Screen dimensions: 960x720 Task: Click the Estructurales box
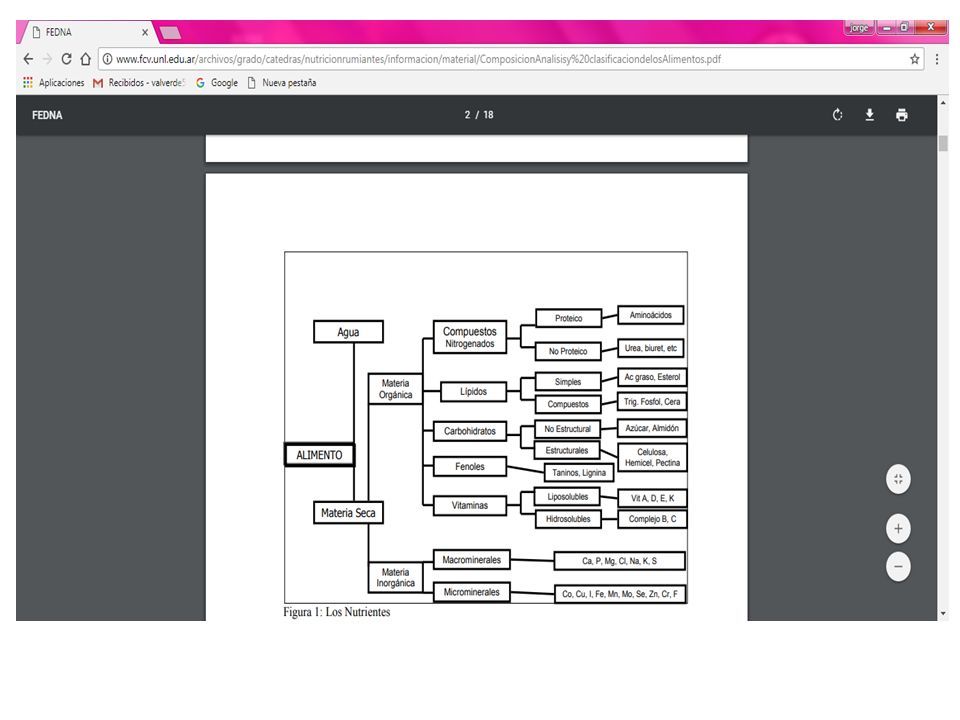tap(567, 450)
